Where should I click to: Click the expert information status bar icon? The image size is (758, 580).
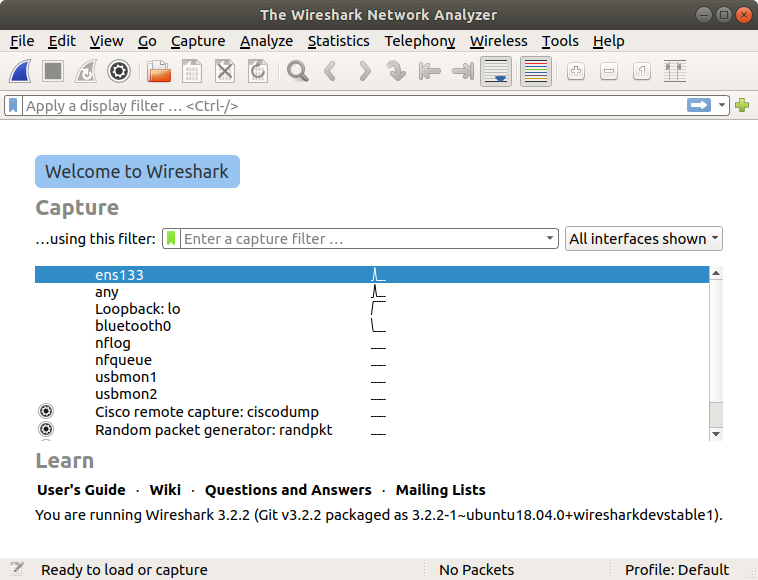tap(17, 569)
